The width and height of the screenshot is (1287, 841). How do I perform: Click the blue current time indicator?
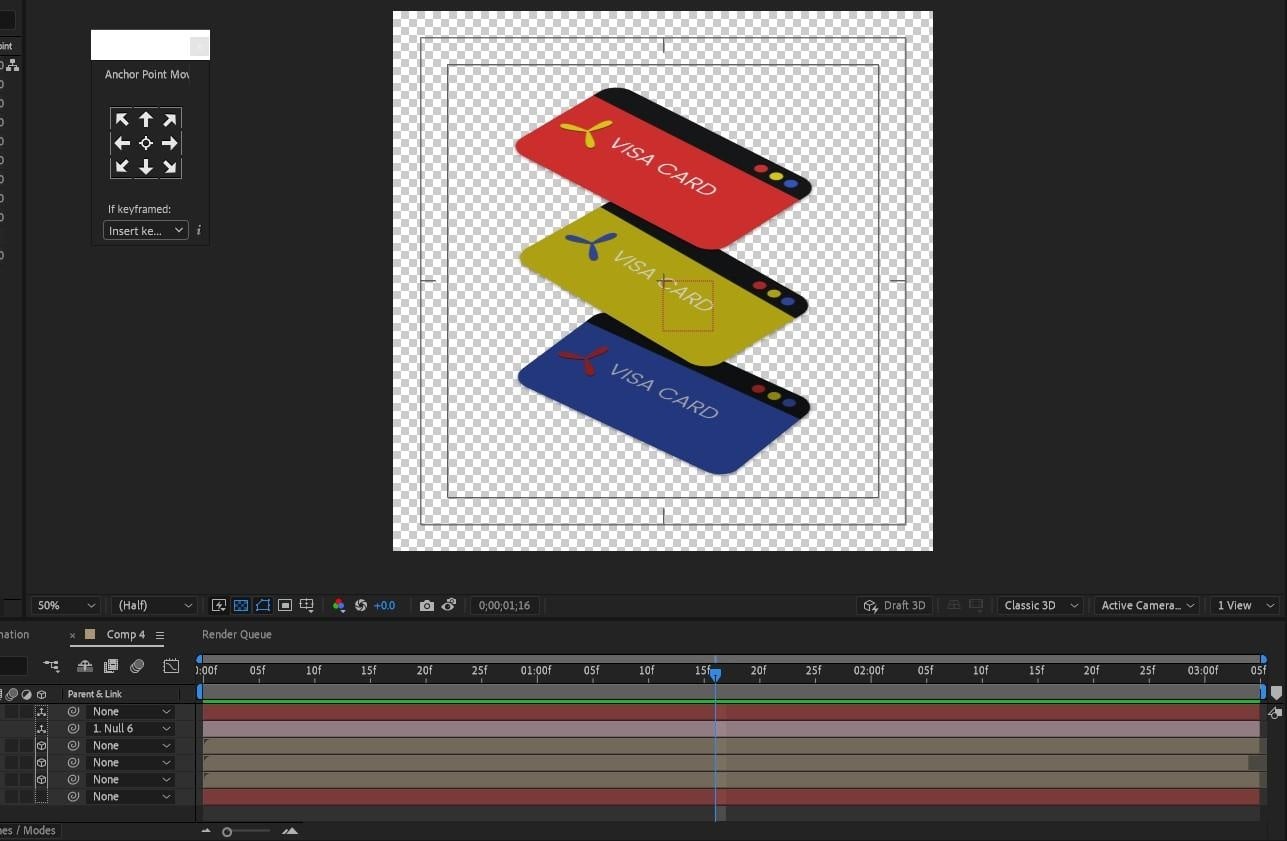click(715, 676)
